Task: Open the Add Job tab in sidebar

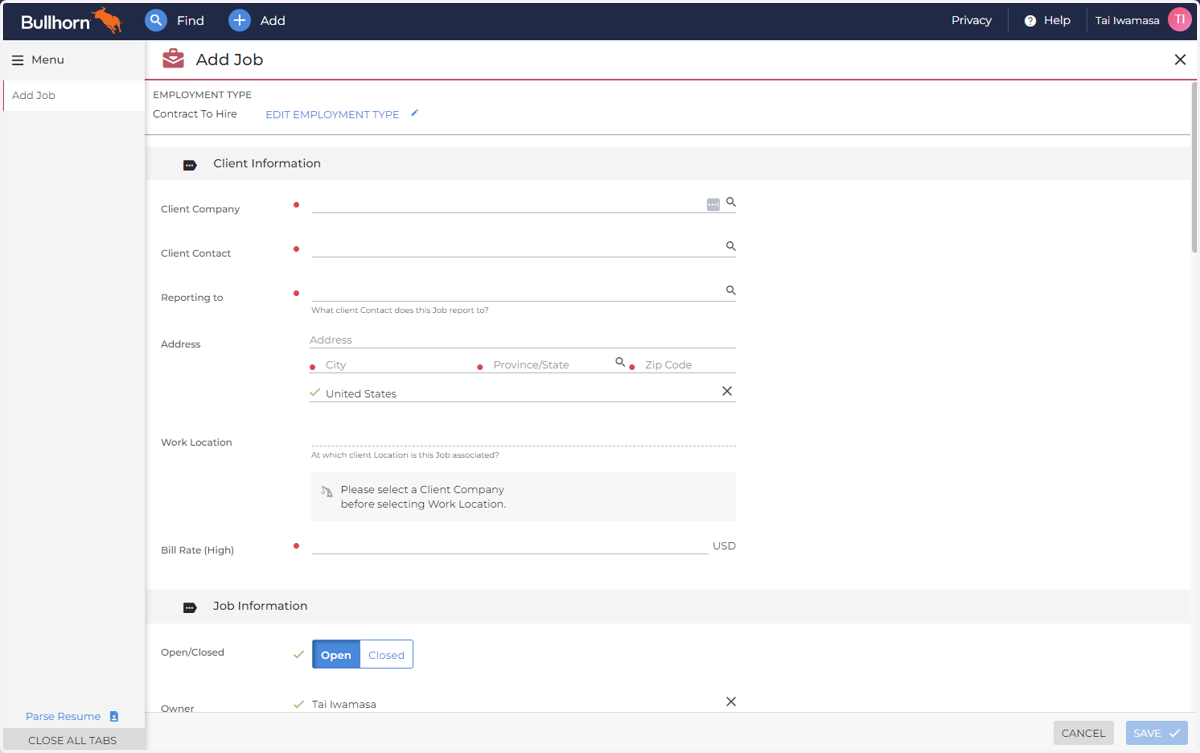Action: click(74, 96)
